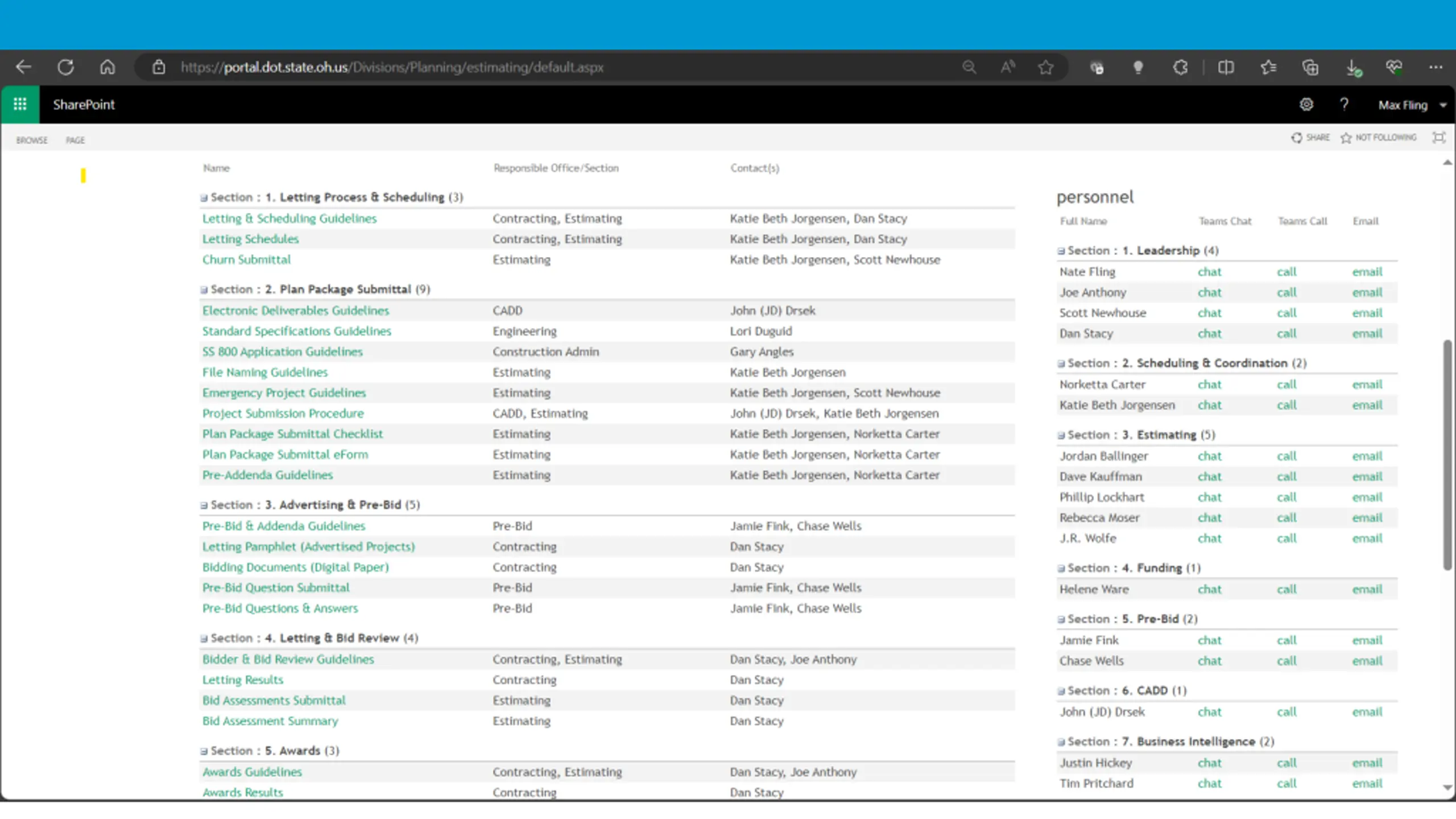Email Rebecca Moser
Viewport: 1456px width, 819px height.
pos(1367,518)
